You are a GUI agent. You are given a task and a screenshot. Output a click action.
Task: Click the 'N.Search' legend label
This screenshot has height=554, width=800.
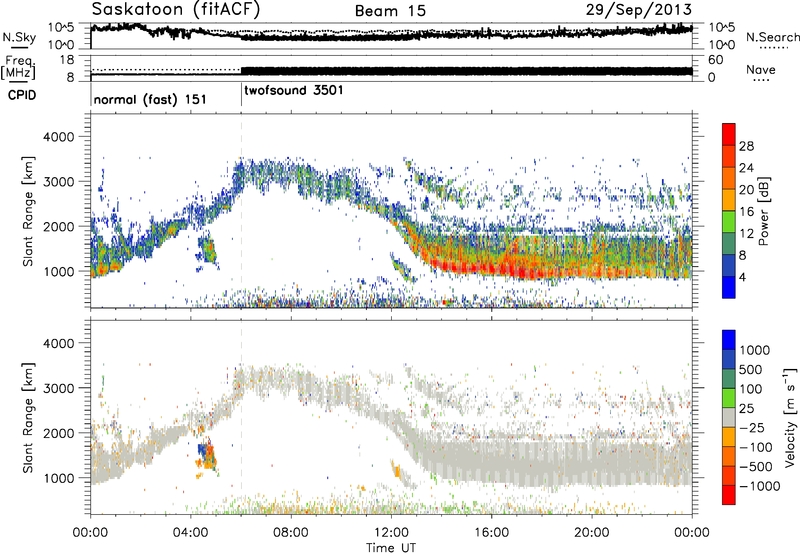click(x=772, y=37)
